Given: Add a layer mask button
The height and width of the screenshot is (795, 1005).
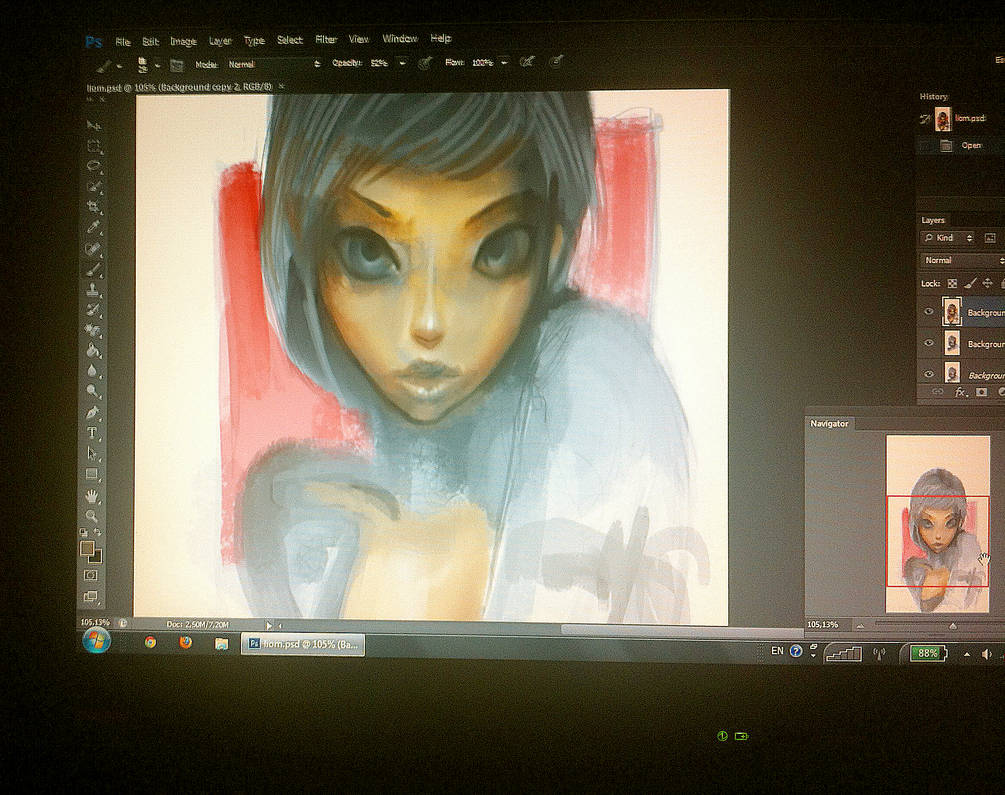Looking at the screenshot, I should pos(981,392).
